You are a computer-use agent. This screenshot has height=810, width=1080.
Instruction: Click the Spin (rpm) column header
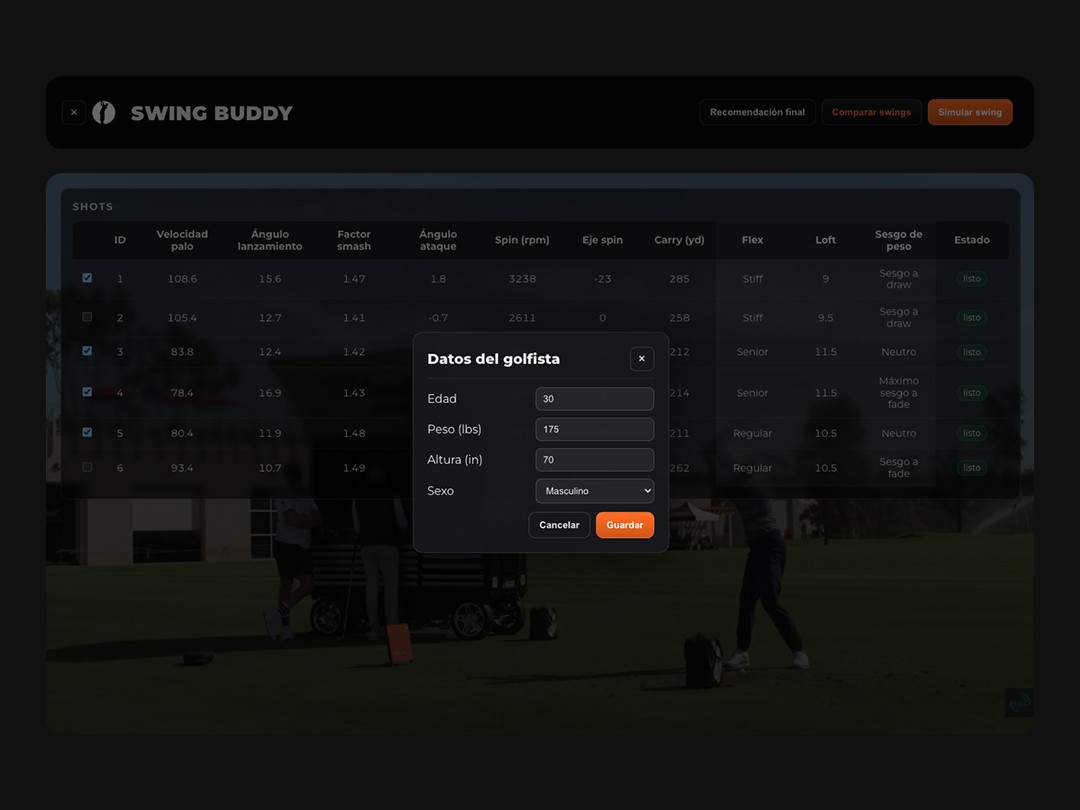522,240
